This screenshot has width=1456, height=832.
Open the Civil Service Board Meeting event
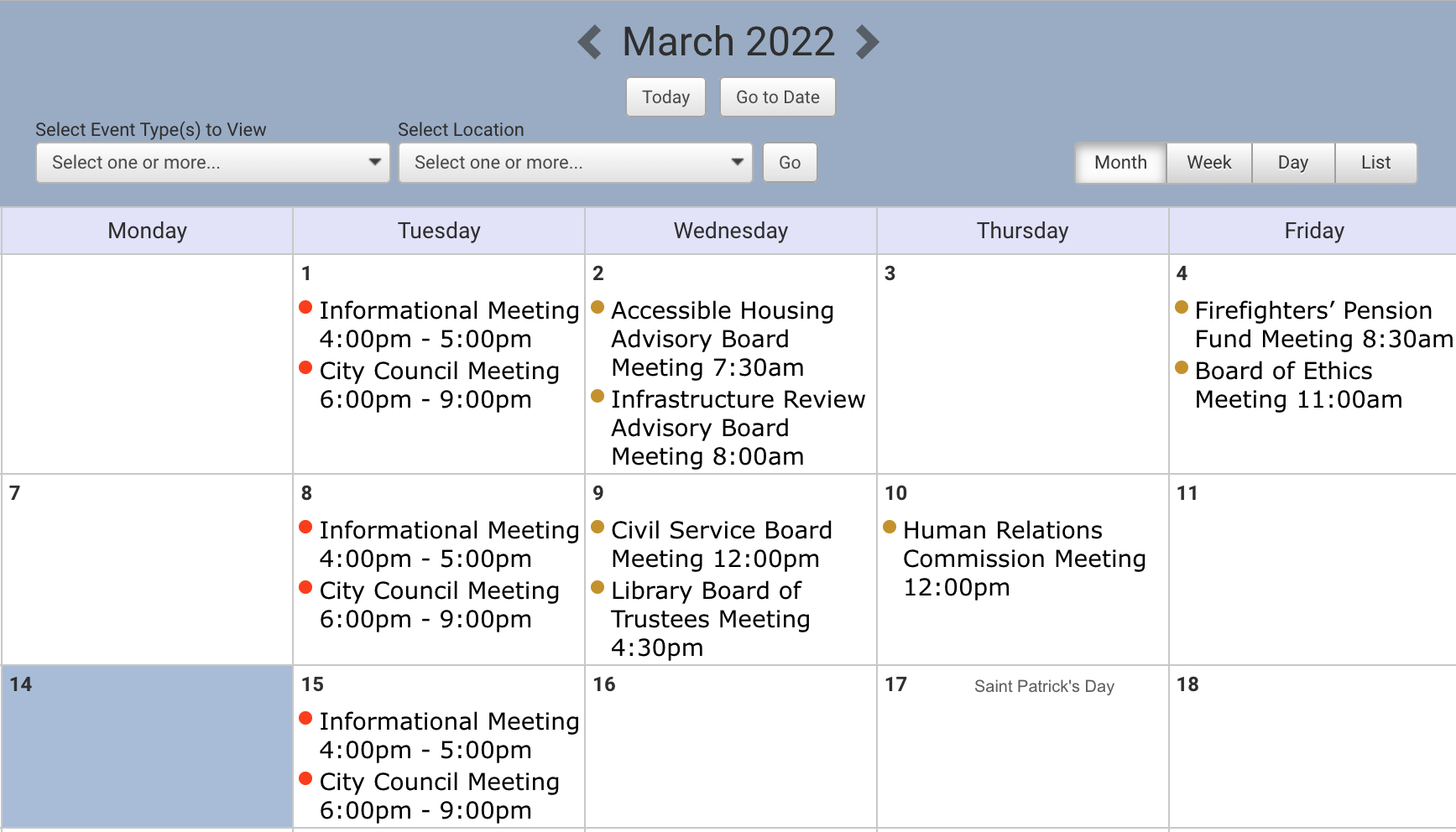pos(722,544)
